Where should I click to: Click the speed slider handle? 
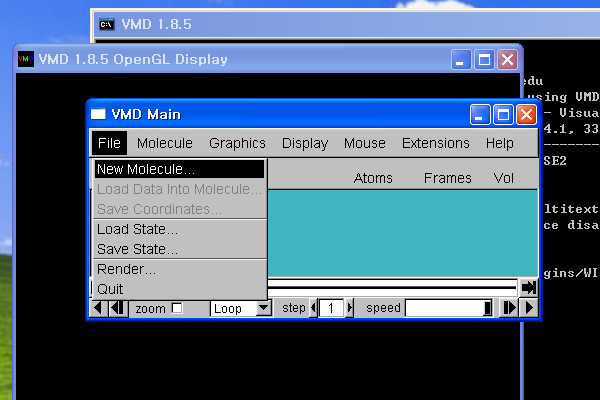(x=488, y=308)
